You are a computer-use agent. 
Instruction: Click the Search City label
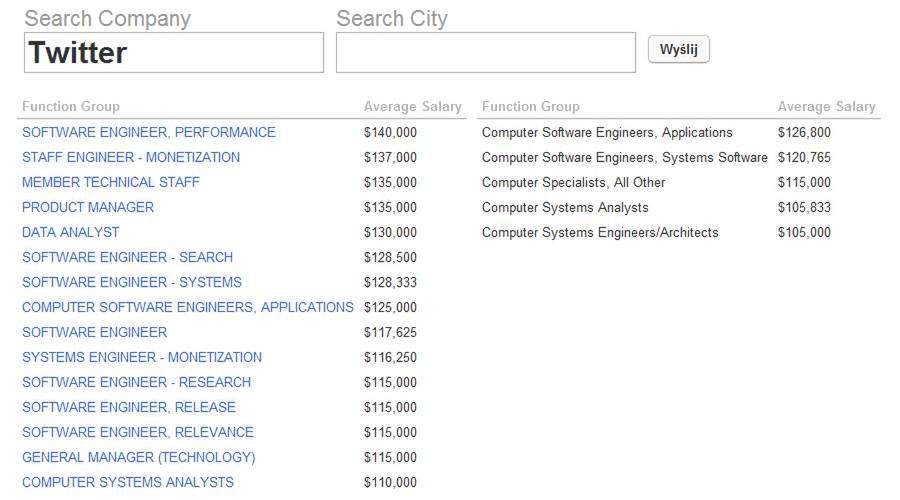coord(391,19)
